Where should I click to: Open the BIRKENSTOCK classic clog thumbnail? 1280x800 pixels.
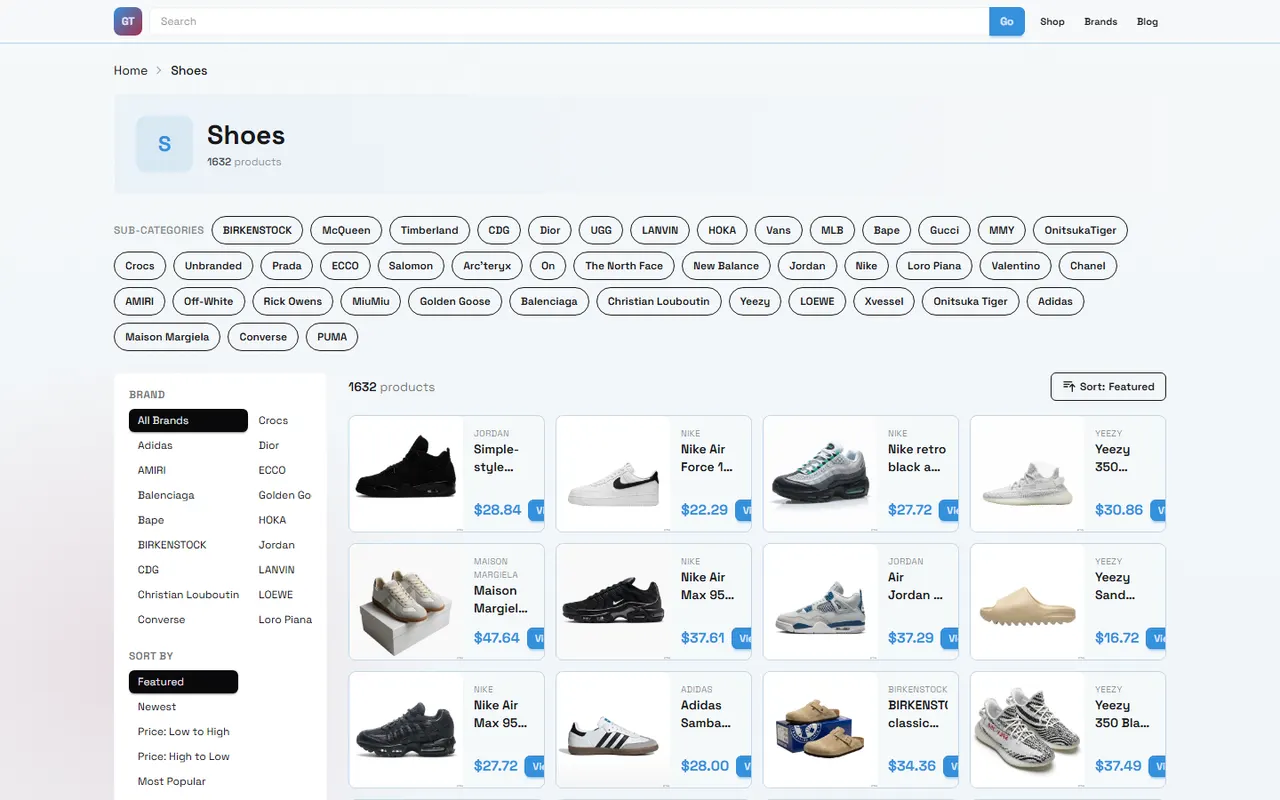[x=820, y=729]
